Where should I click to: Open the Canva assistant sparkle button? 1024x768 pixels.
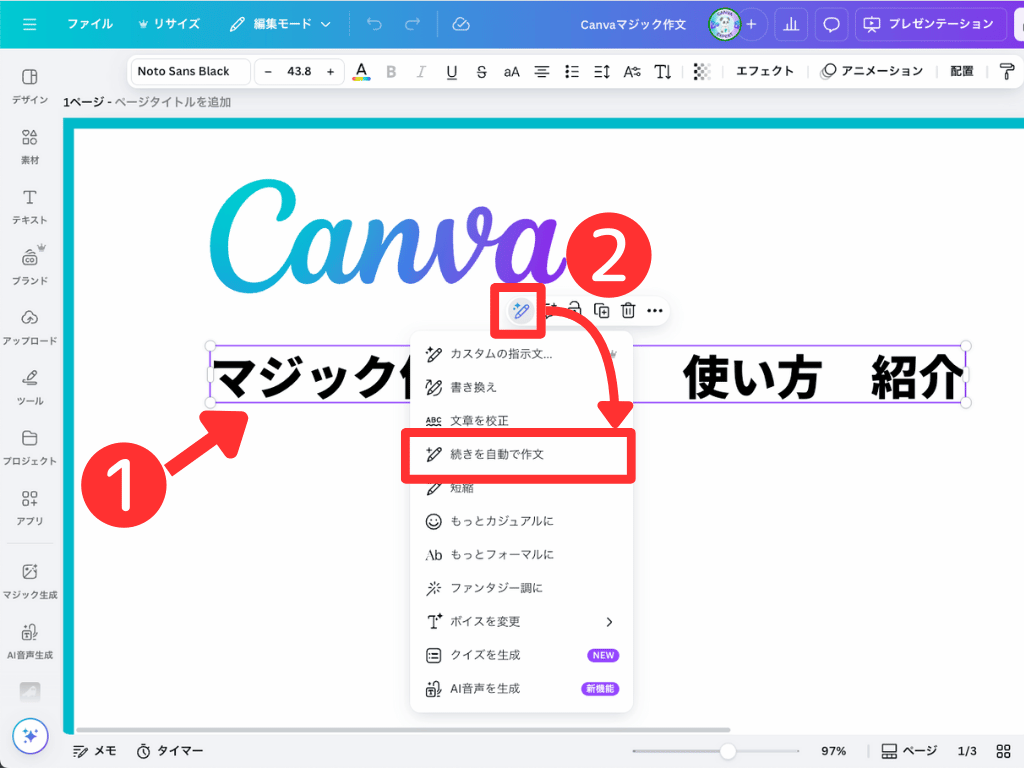pyautogui.click(x=30, y=736)
